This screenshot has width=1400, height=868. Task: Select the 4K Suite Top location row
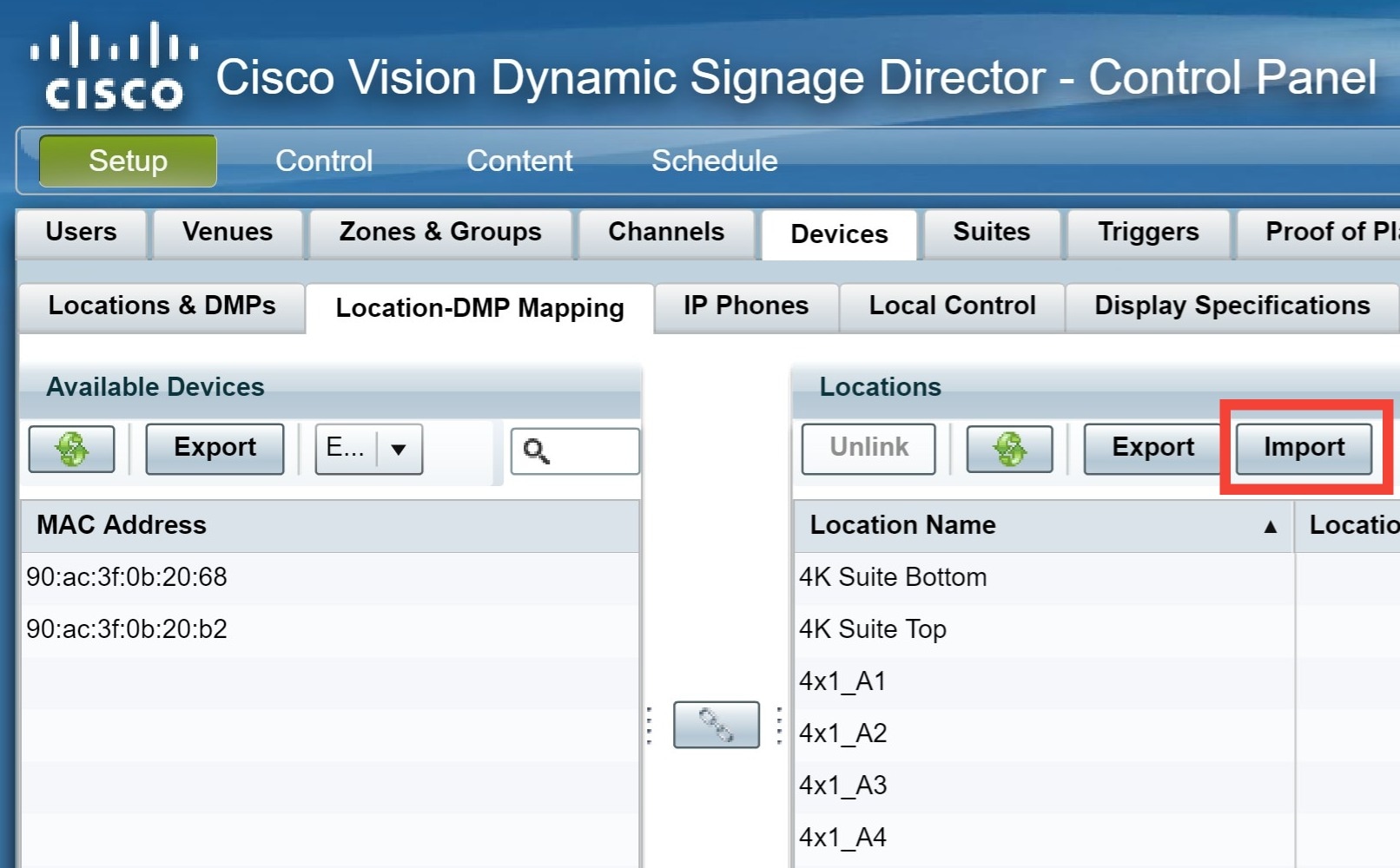873,628
